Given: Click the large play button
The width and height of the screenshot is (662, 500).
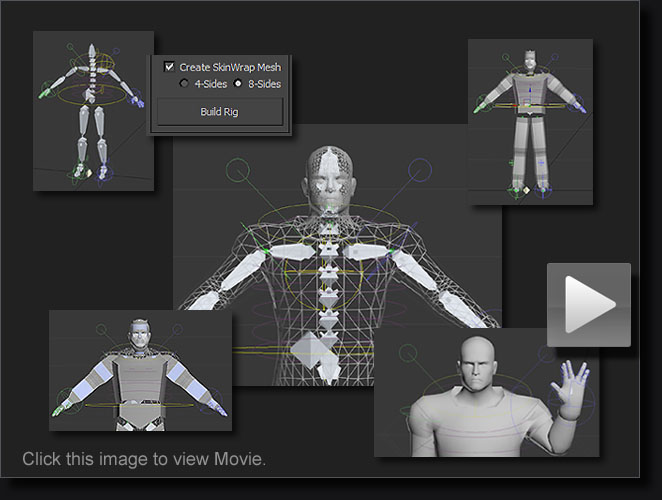Looking at the screenshot, I should click(x=589, y=305).
